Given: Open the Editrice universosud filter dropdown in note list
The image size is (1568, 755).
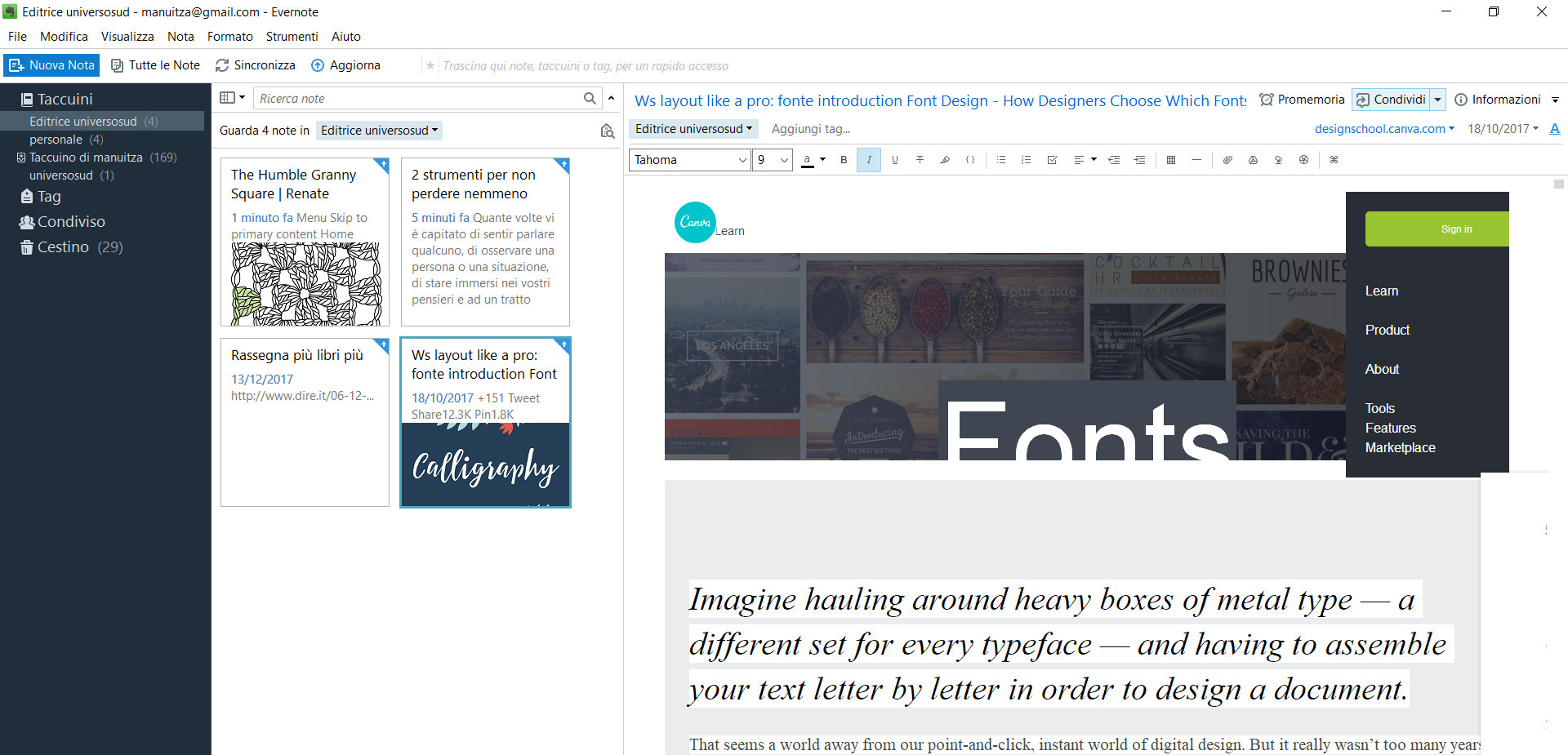Looking at the screenshot, I should (379, 131).
